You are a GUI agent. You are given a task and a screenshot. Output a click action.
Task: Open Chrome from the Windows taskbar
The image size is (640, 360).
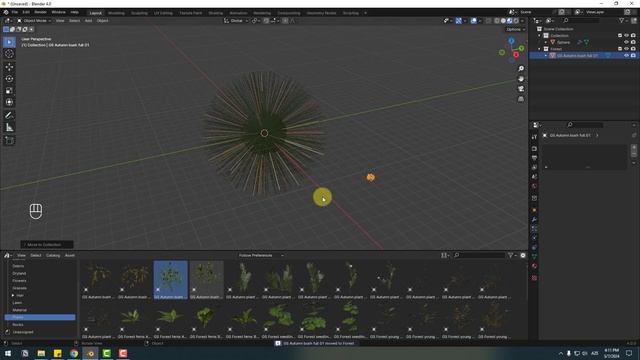[x=74, y=353]
